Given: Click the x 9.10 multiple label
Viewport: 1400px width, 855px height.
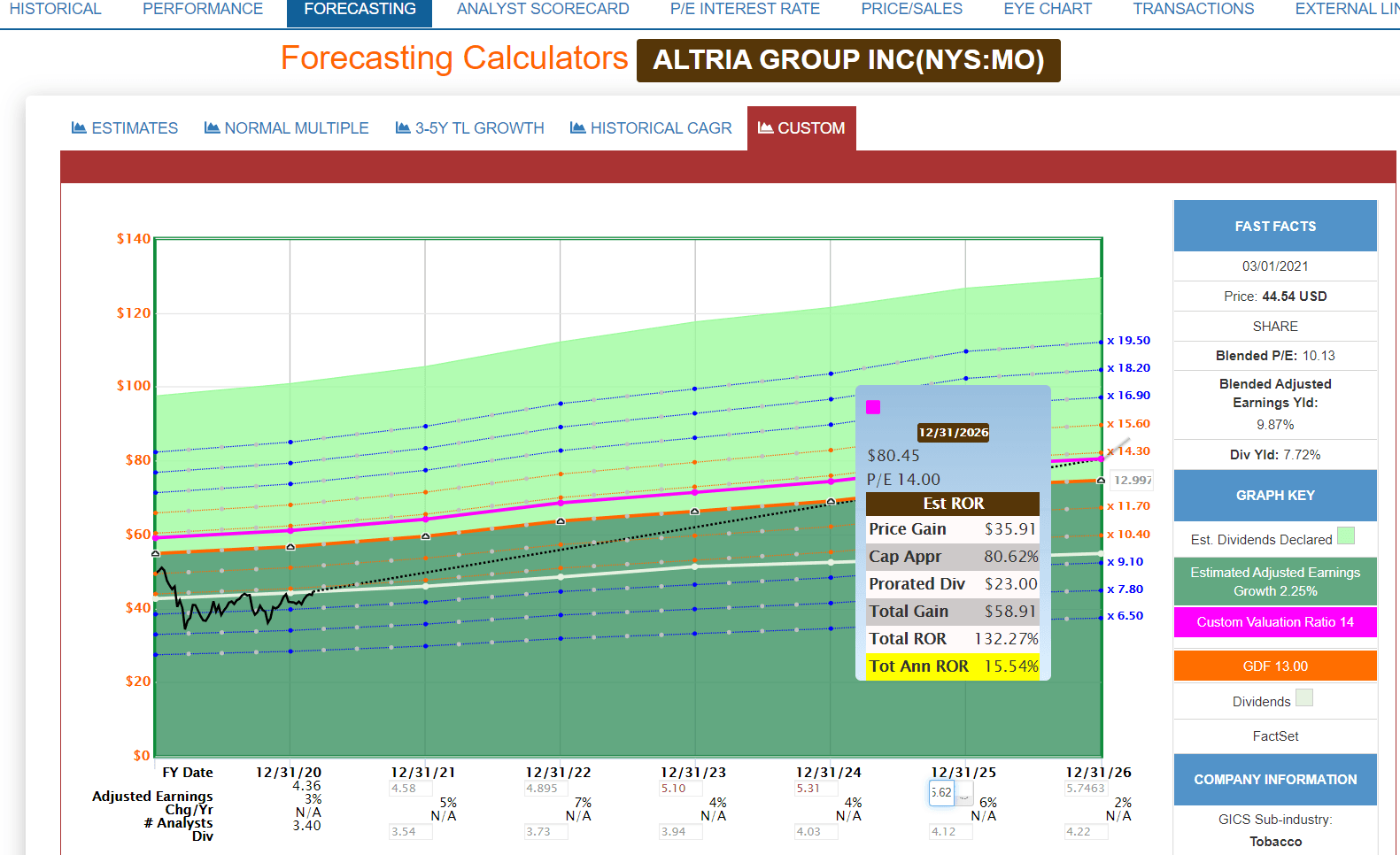Looking at the screenshot, I should tap(1125, 562).
